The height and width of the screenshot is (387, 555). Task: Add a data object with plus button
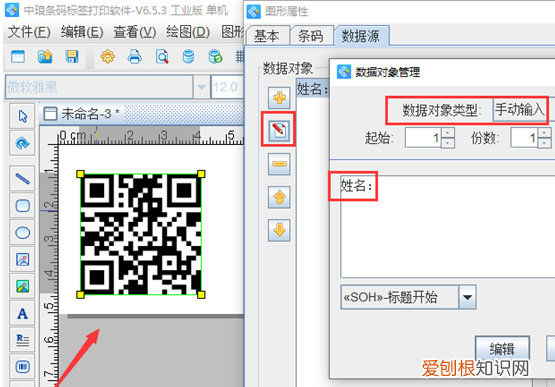point(279,98)
